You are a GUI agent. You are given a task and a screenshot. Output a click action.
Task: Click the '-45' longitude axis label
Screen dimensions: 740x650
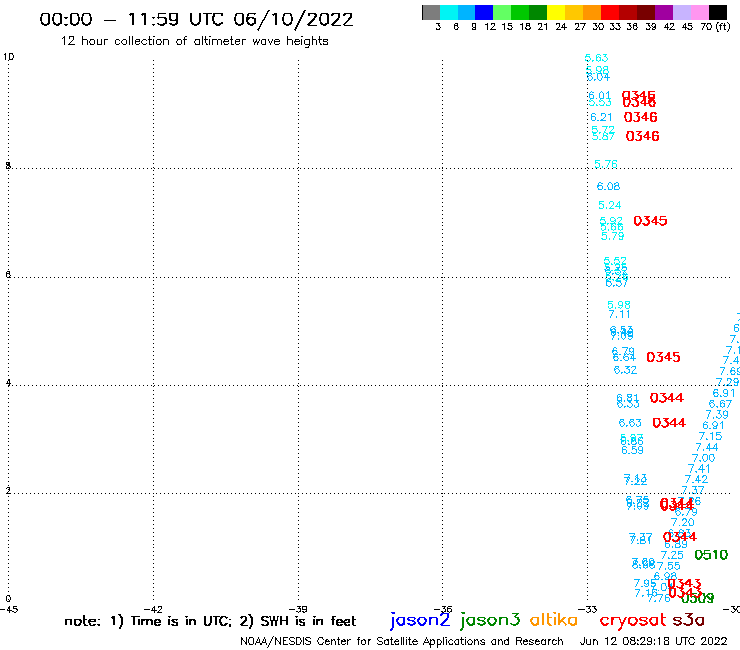(x=9, y=609)
